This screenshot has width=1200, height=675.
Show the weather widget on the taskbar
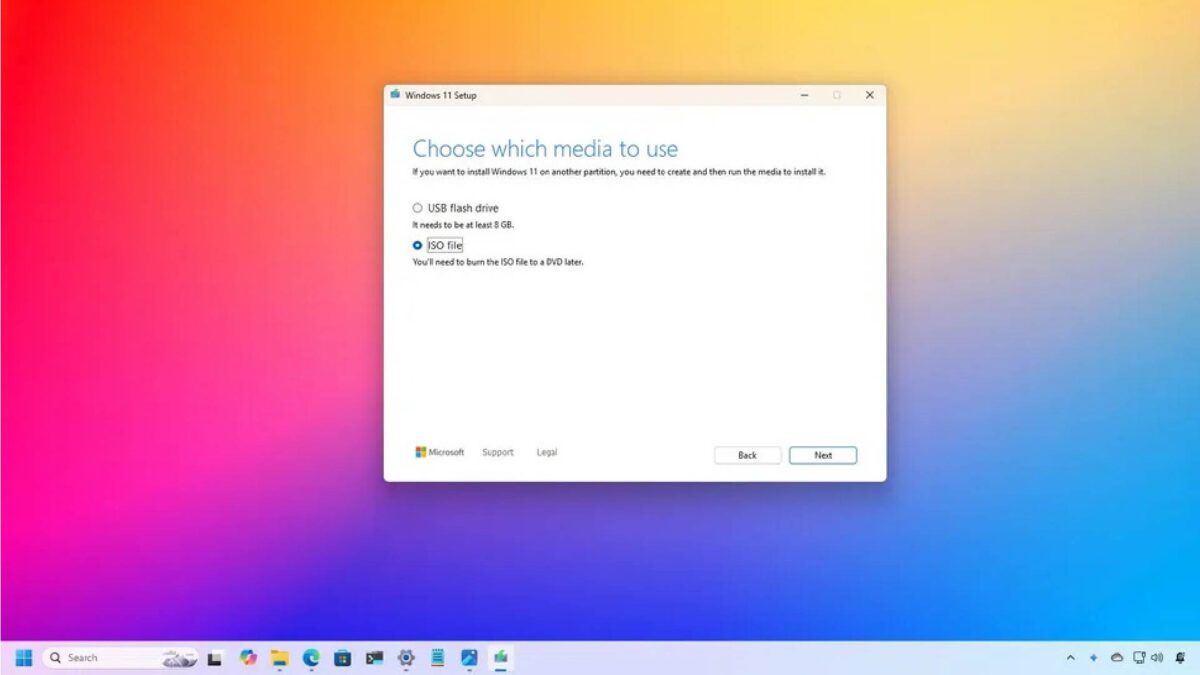point(180,658)
